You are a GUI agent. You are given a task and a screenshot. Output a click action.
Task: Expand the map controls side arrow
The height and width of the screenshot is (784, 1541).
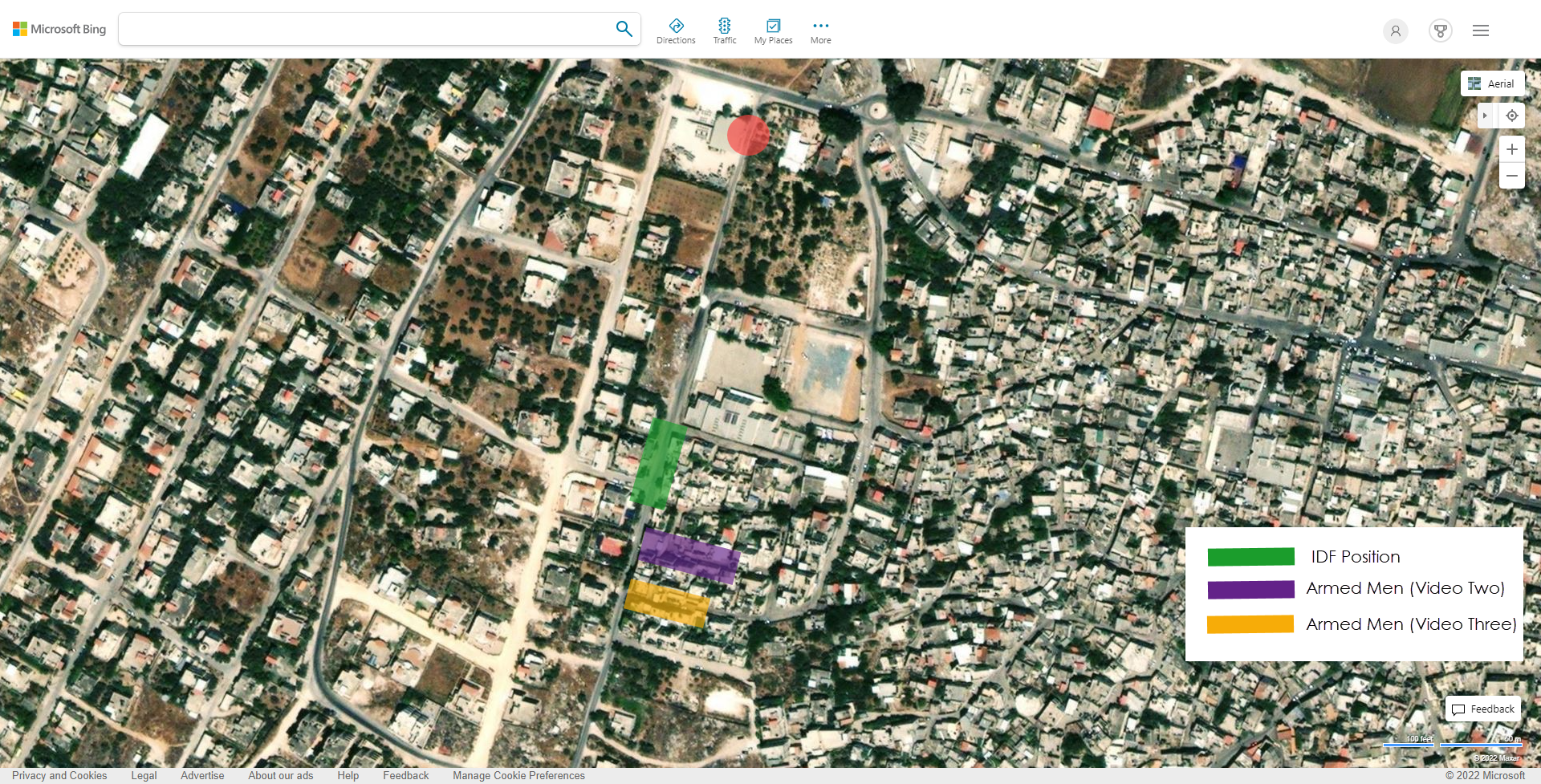(x=1485, y=116)
